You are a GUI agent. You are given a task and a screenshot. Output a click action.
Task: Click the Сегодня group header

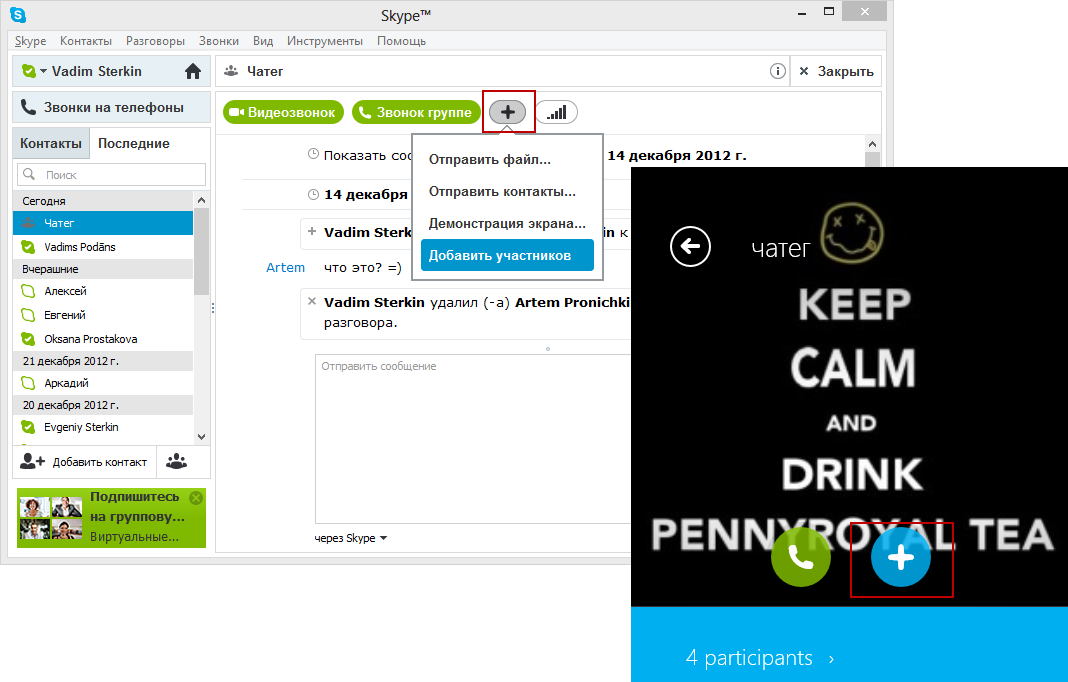pyautogui.click(x=103, y=201)
